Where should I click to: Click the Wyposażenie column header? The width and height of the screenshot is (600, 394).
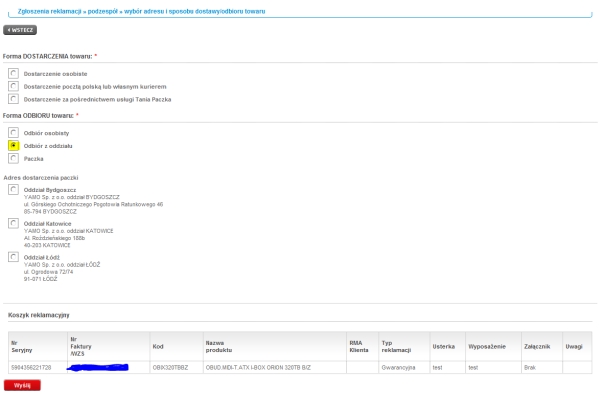tap(493, 347)
